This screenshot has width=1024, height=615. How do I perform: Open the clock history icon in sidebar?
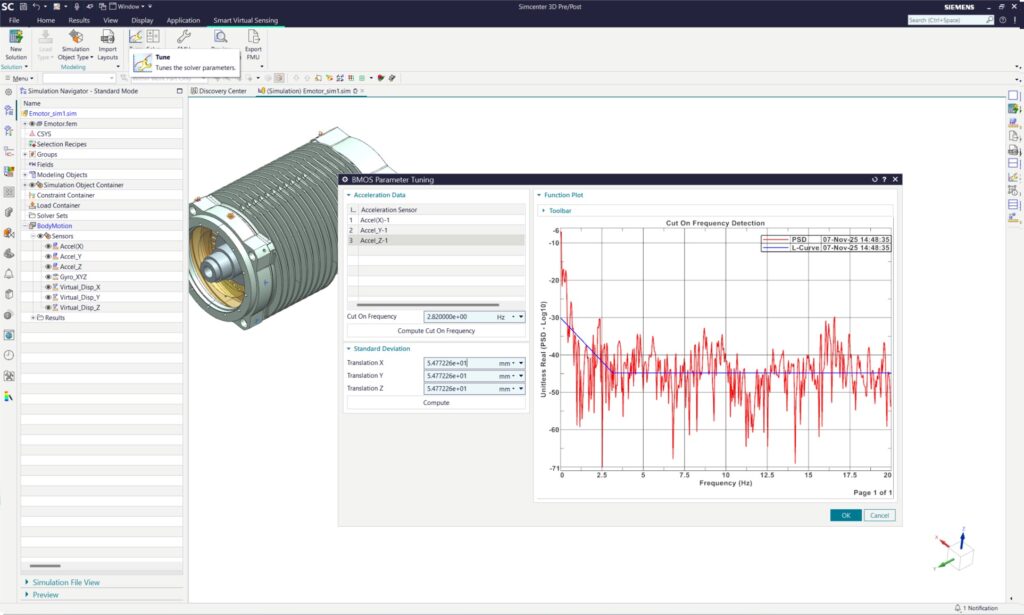coord(9,354)
